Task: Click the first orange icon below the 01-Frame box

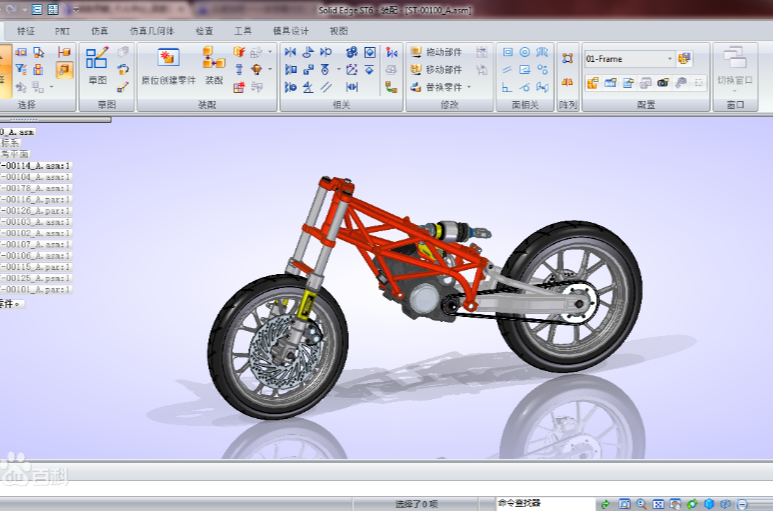Action: coord(593,83)
